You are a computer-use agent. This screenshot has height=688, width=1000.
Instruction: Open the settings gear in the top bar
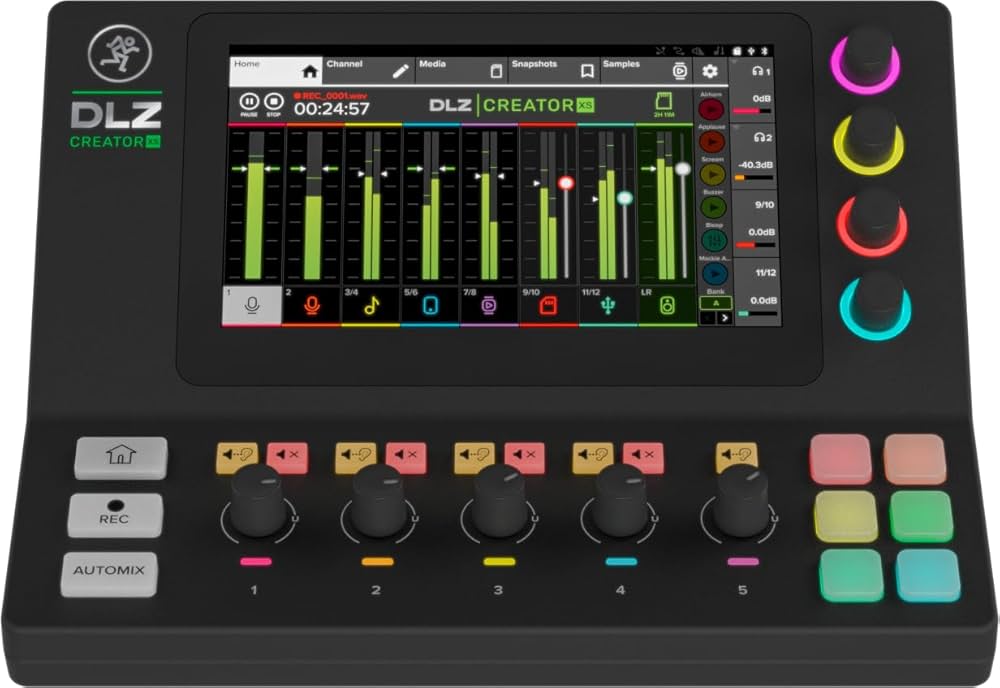[x=710, y=70]
